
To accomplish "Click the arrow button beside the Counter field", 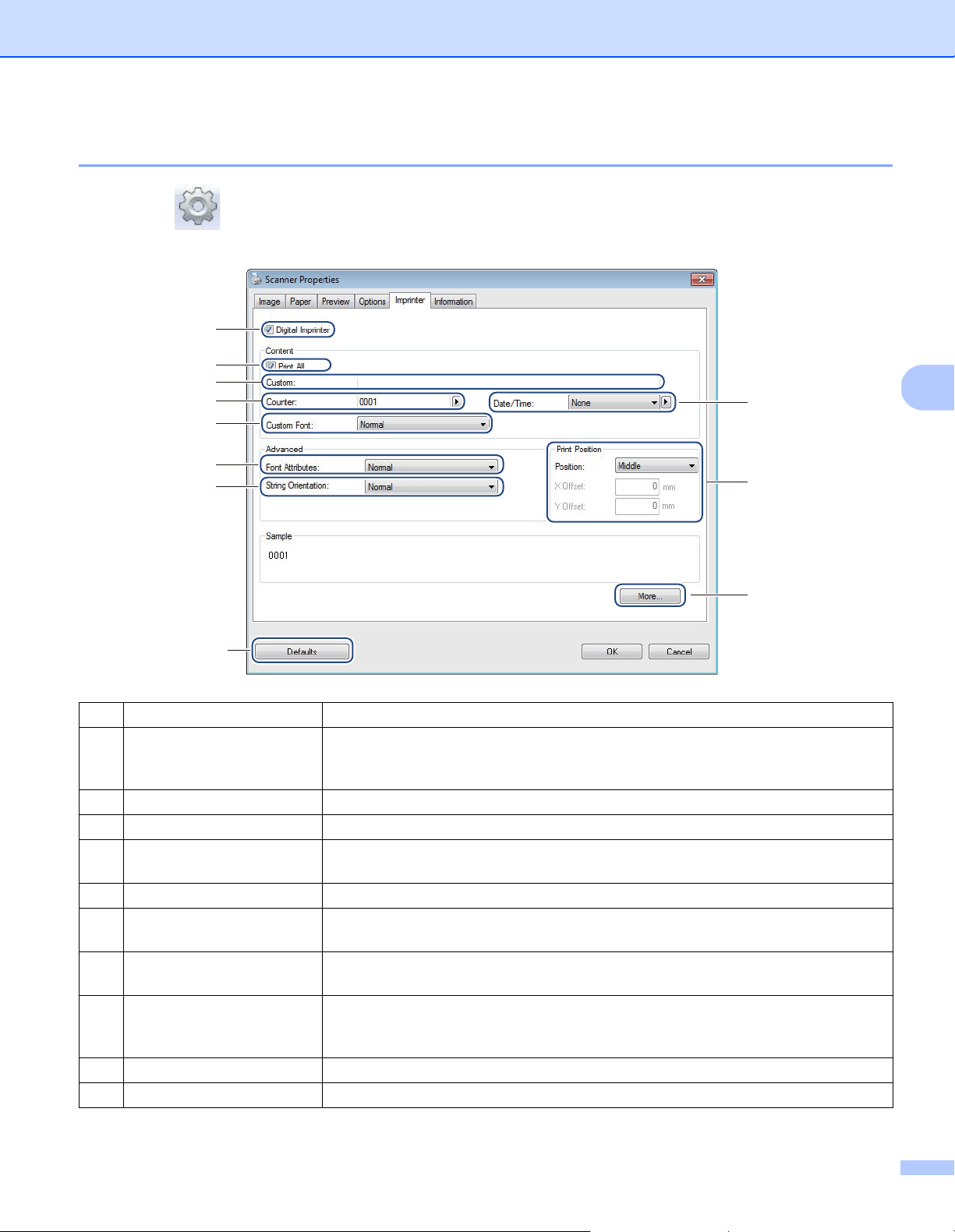I will pyautogui.click(x=457, y=402).
